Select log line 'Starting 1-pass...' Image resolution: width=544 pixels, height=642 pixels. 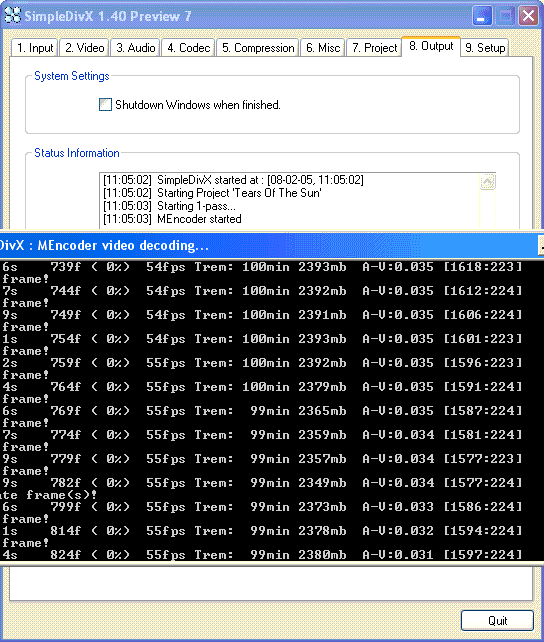click(169, 206)
